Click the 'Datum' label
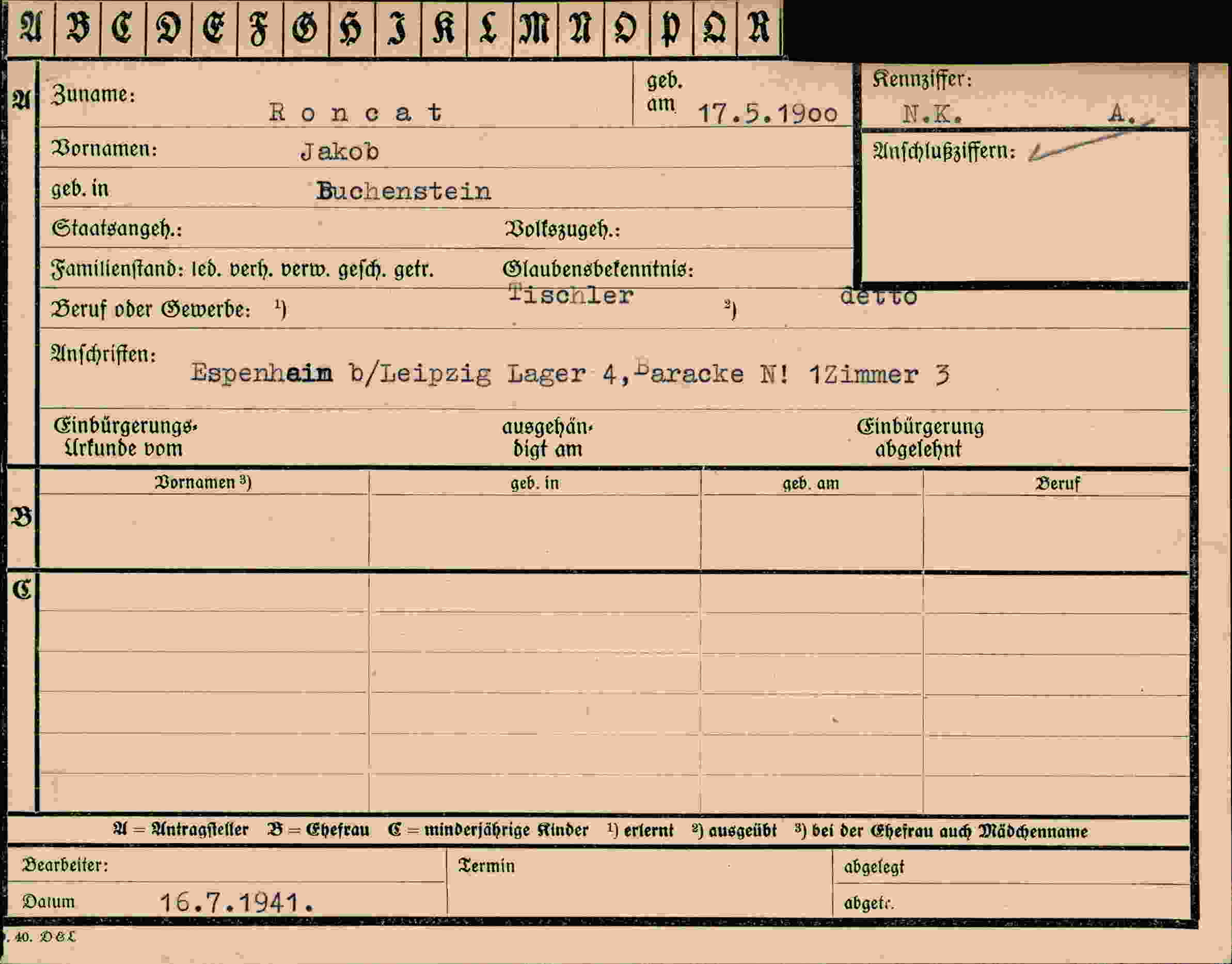This screenshot has height=964, width=1232. [49, 901]
